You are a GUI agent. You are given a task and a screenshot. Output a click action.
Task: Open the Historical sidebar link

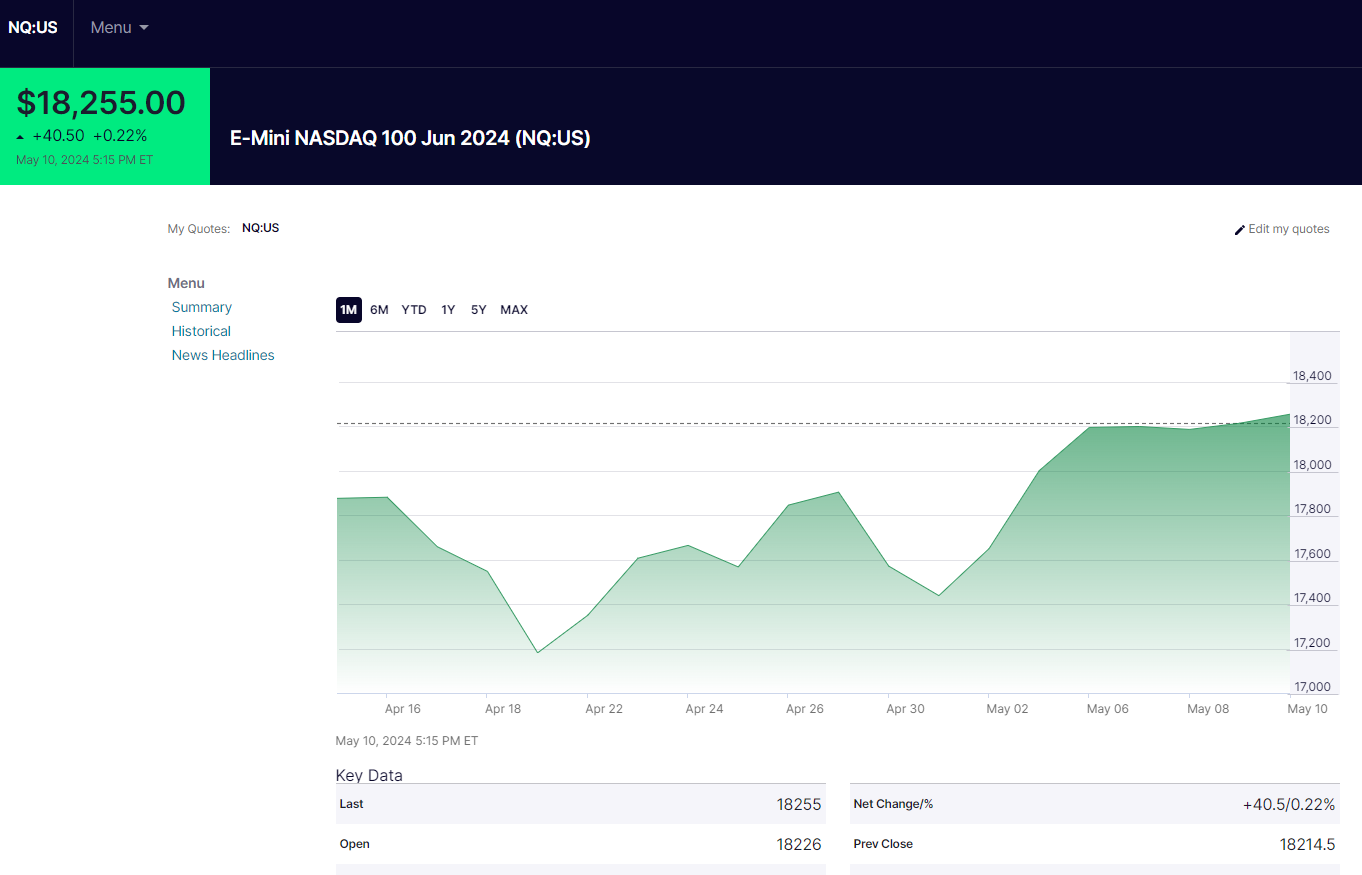tap(201, 331)
